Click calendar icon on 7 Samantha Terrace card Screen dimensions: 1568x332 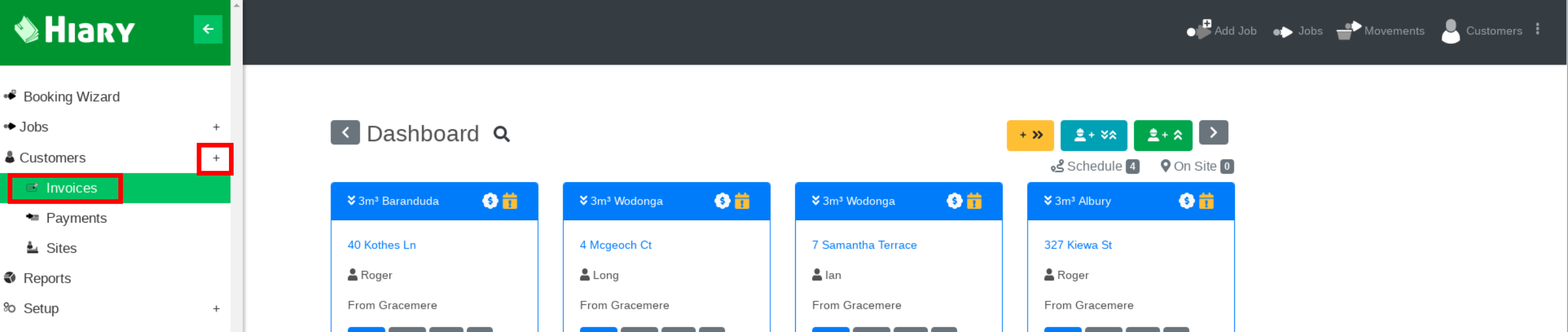pos(975,201)
